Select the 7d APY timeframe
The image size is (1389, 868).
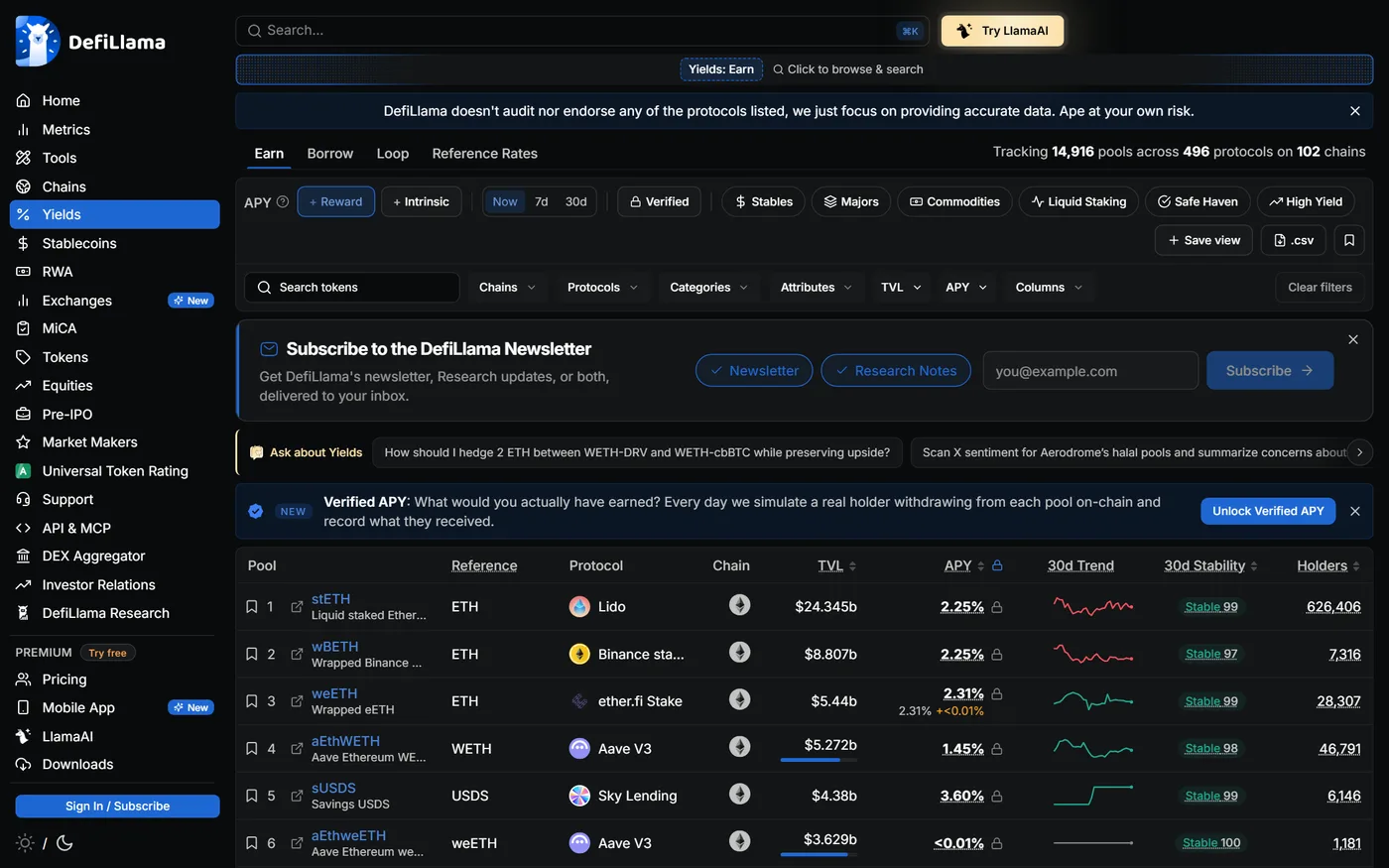[x=542, y=201]
